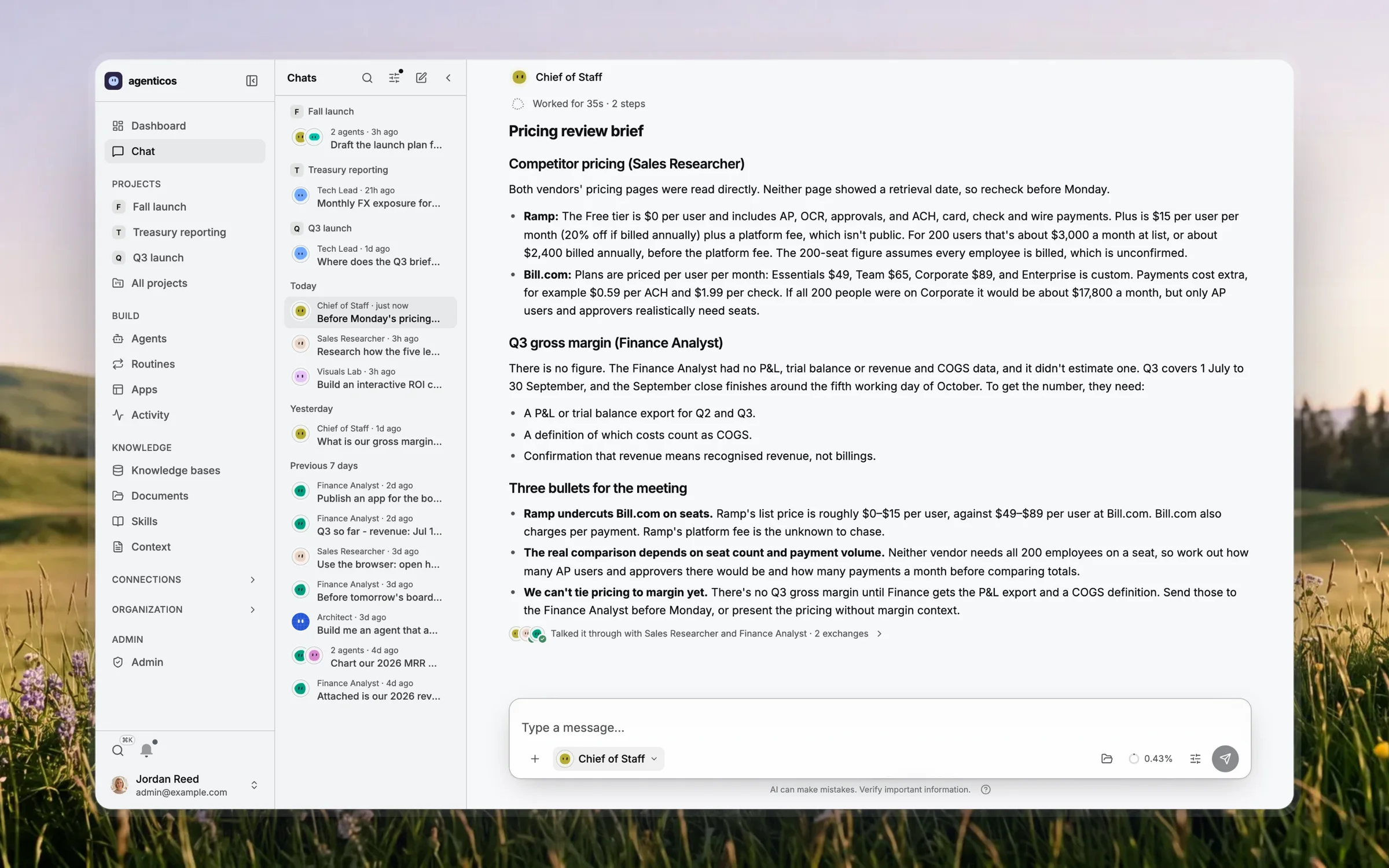Send message with the paper plane button
Screen dimensions: 1389x868
1225,758
